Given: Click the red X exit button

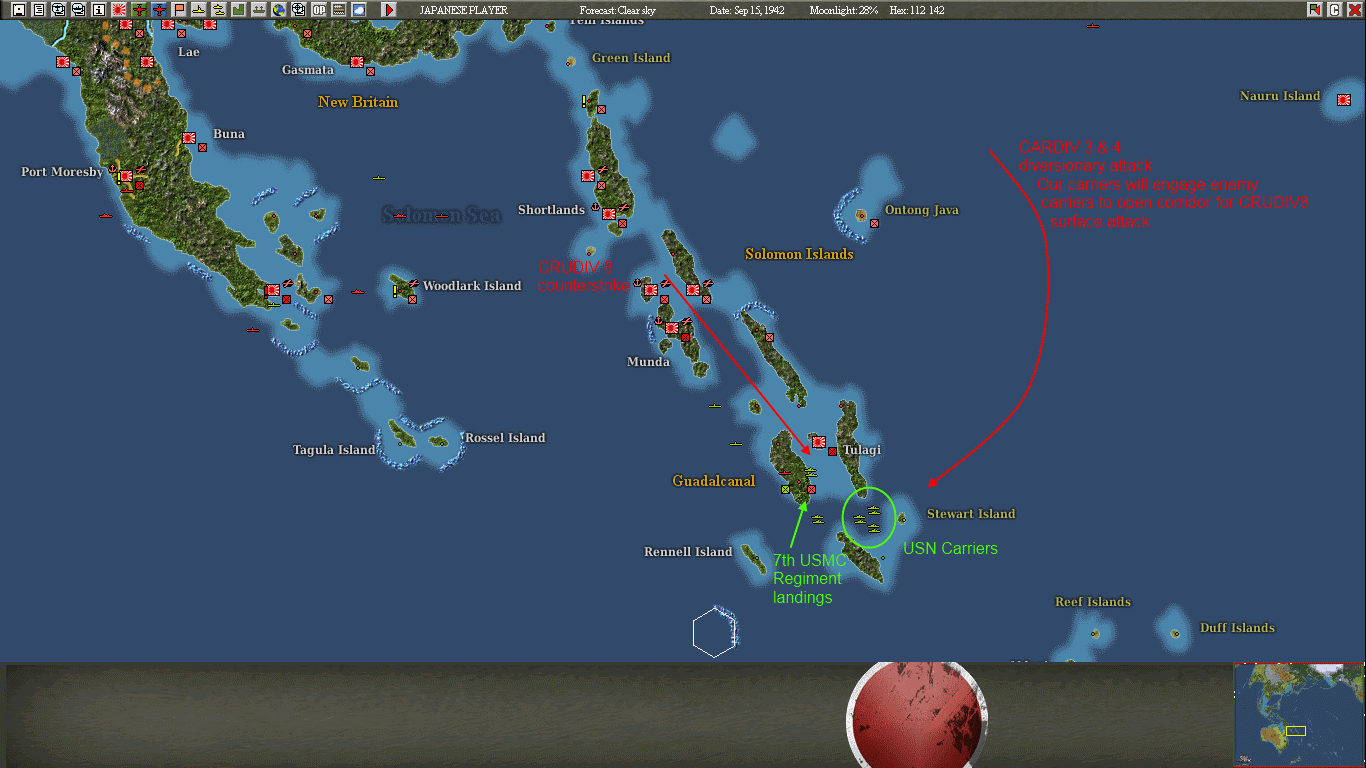Looking at the screenshot, I should pos(1353,10).
